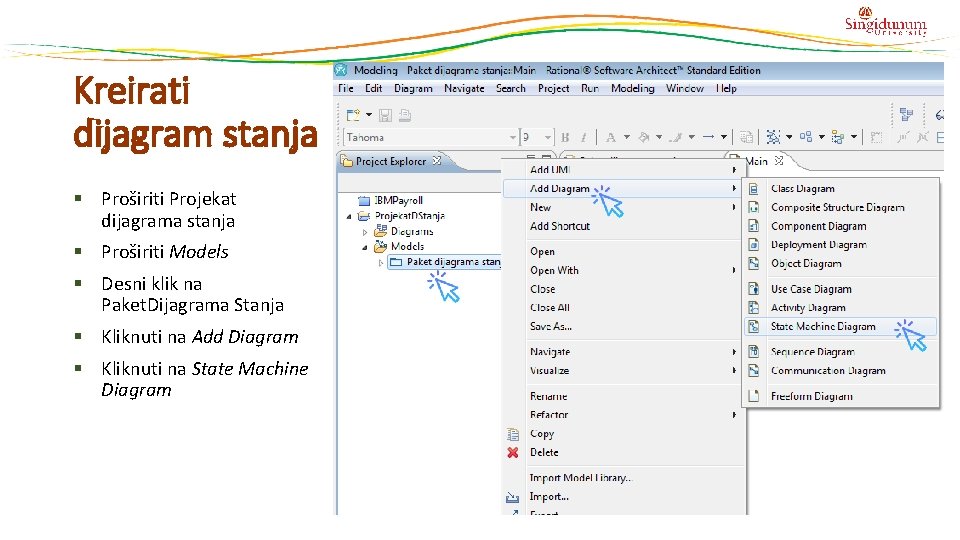Click Add Shortcut menu entry
This screenshot has width=960, height=540.
623,226
